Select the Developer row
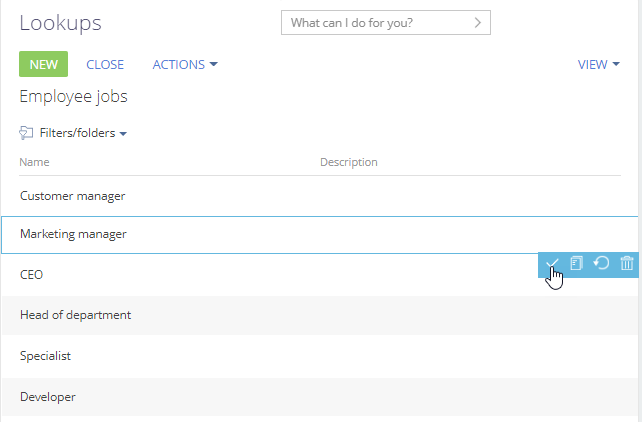The height and width of the screenshot is (422, 642). [x=320, y=397]
